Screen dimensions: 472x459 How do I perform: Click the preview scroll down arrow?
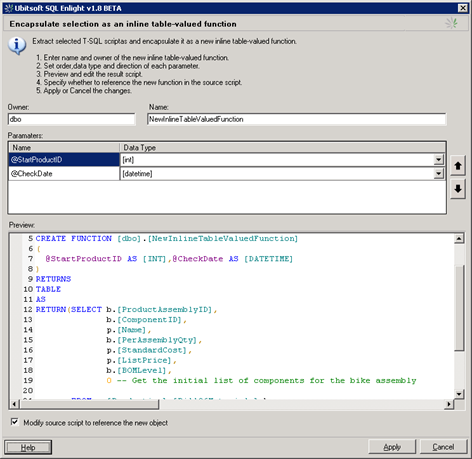coord(459,394)
